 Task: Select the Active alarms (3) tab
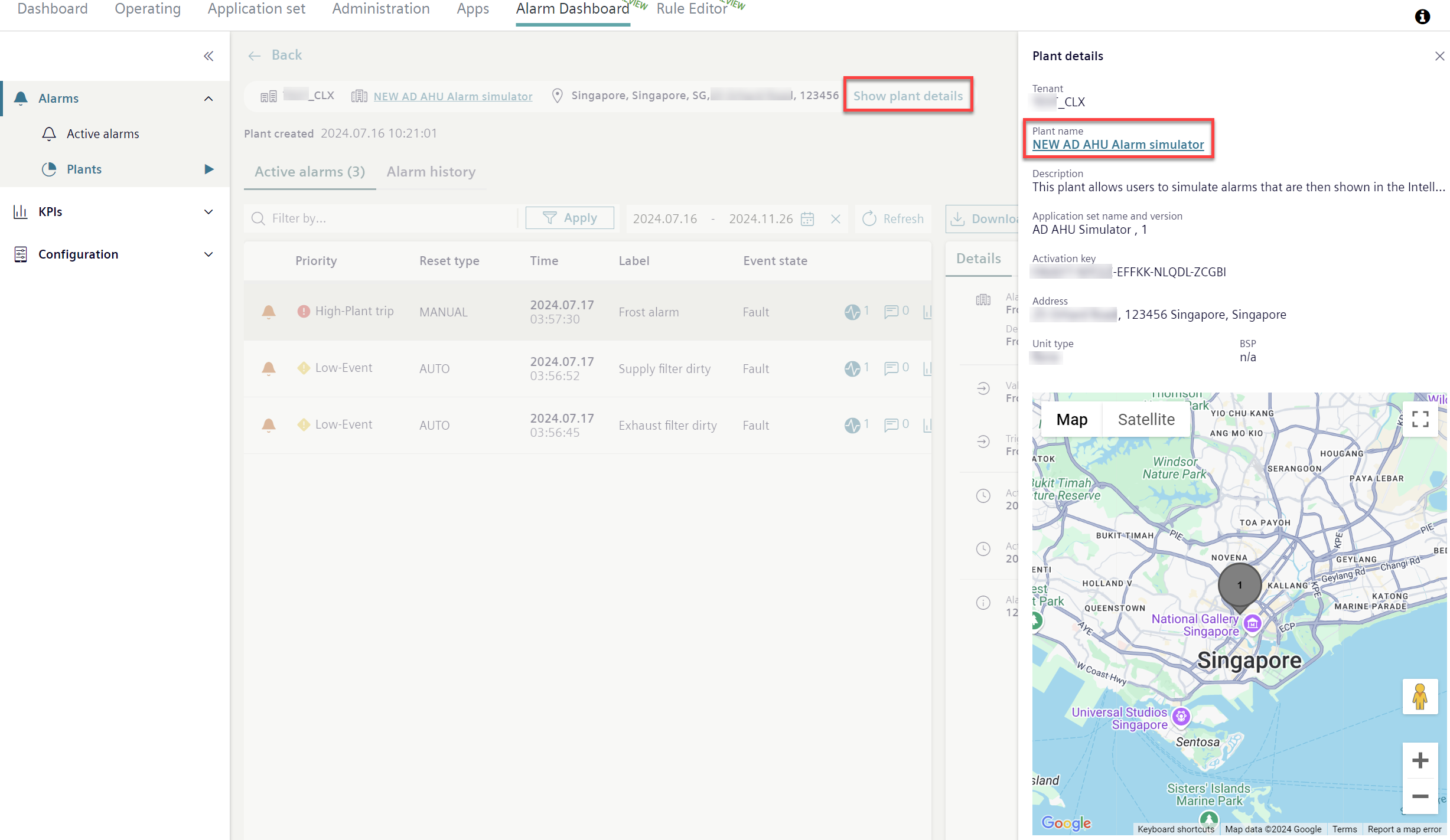309,172
